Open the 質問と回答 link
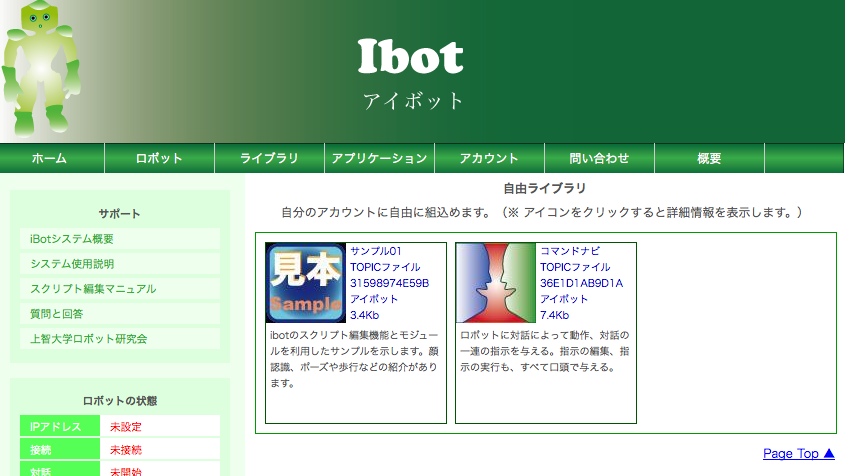 [120, 314]
